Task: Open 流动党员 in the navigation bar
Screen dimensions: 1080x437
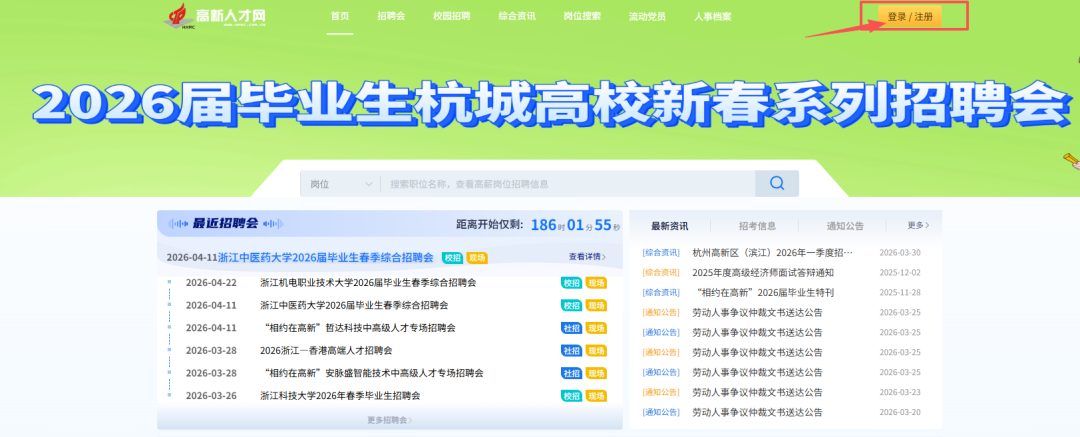Action: coord(647,17)
